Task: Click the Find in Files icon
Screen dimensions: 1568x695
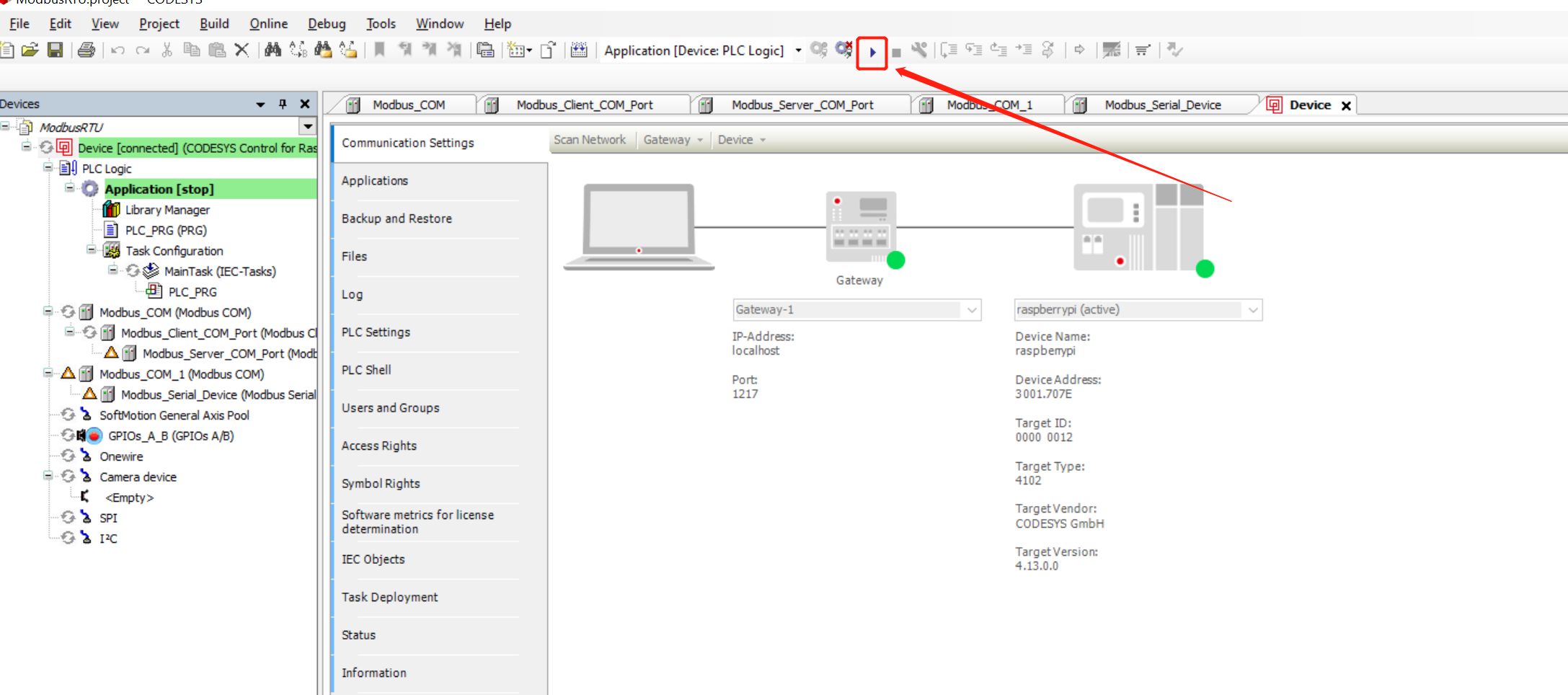Action: [323, 50]
